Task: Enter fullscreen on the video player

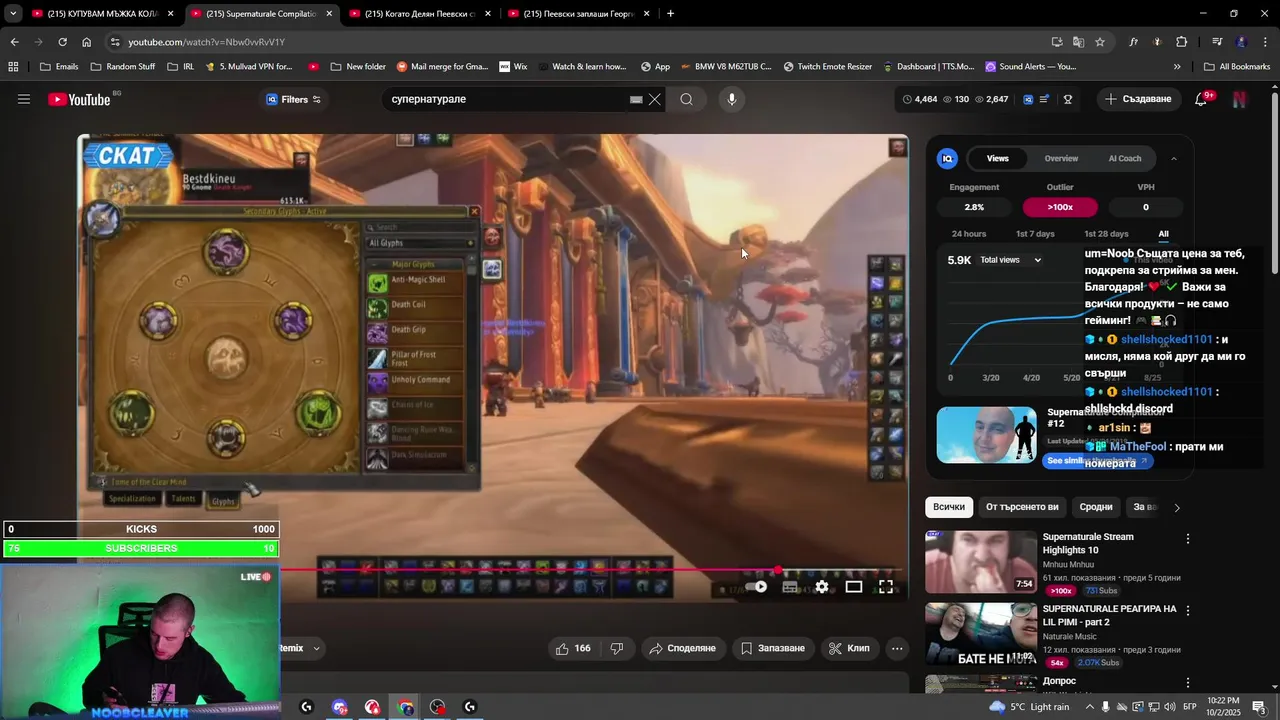Action: click(886, 587)
